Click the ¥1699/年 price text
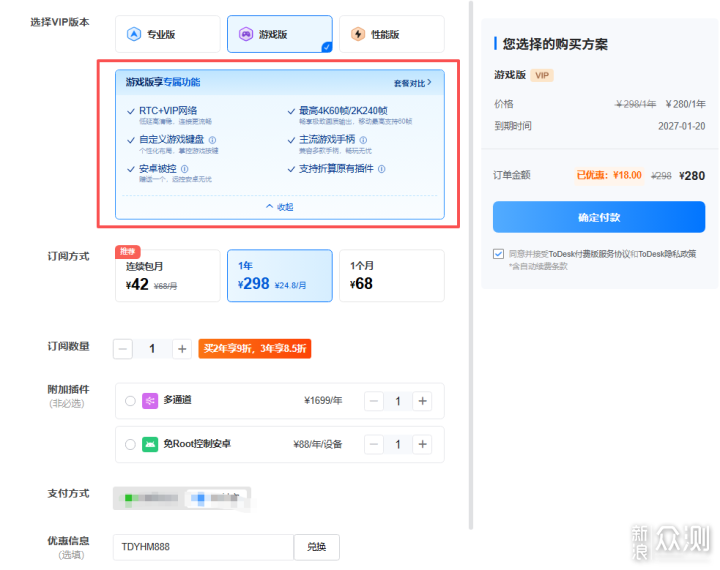 (323, 401)
